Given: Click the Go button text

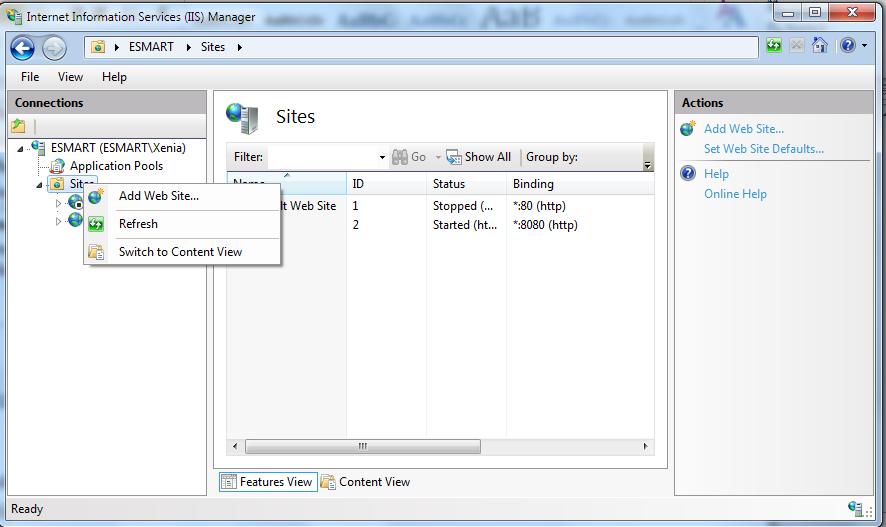Looking at the screenshot, I should click(418, 157).
